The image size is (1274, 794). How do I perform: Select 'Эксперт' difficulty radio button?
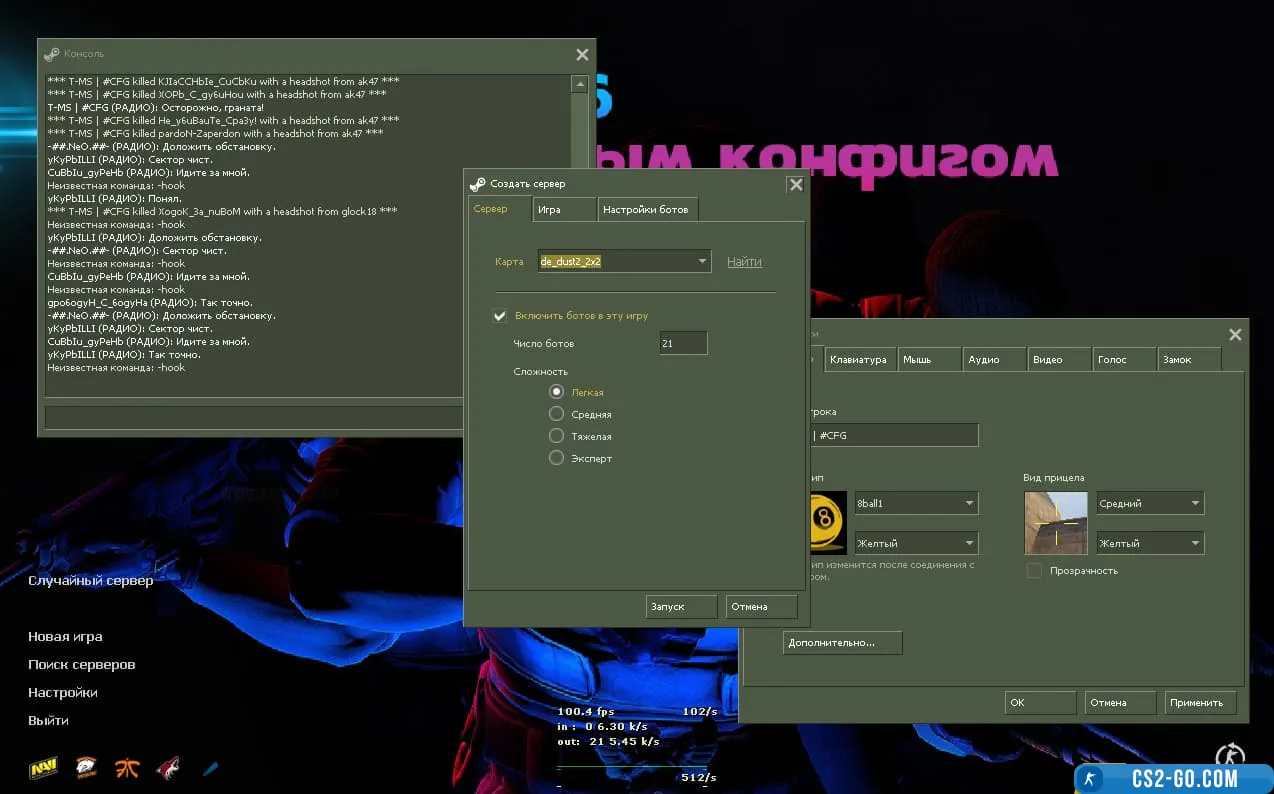point(557,458)
